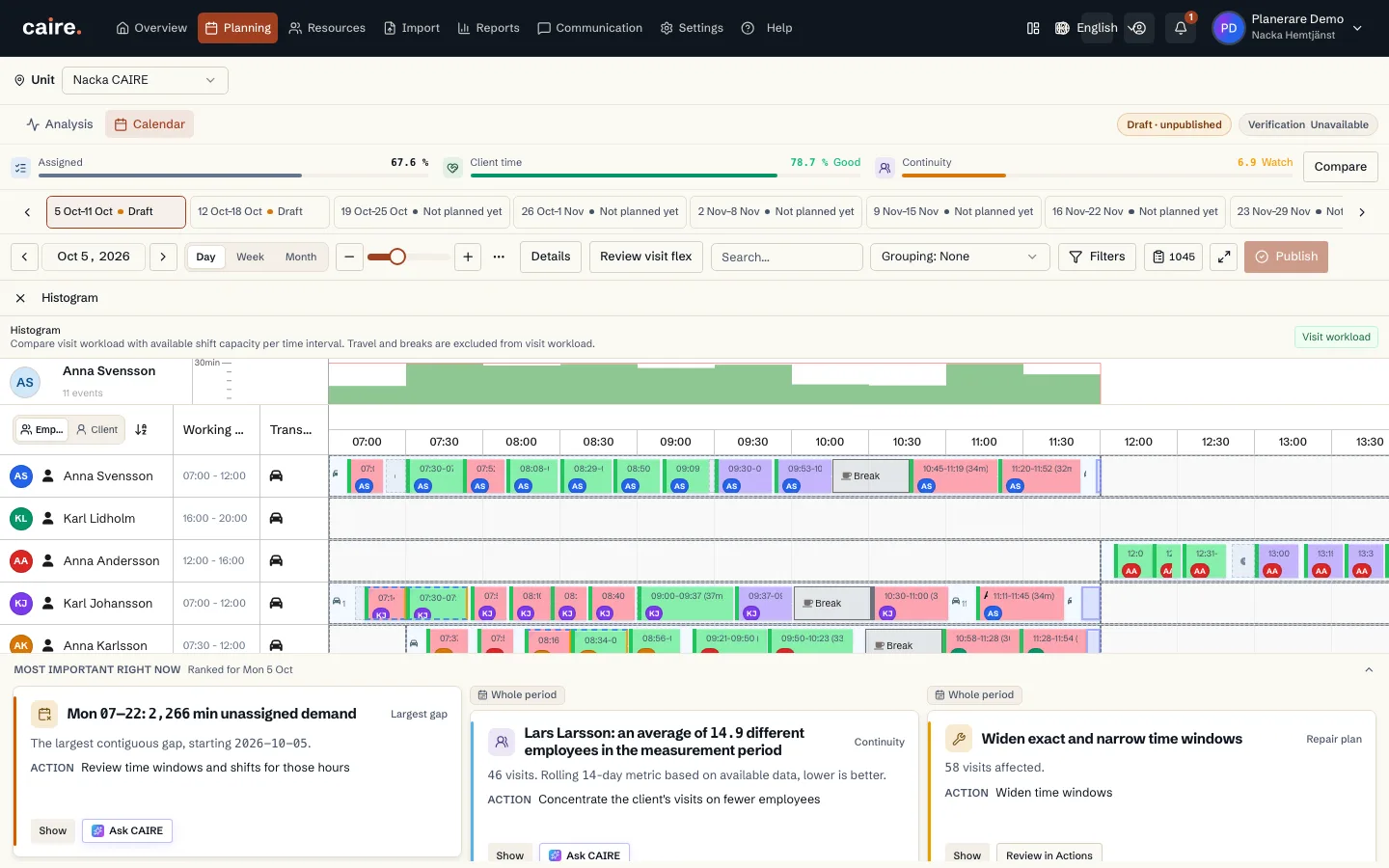Screen dimensions: 1389x868
Task: Zoom out timeline with minus button
Action: coord(349,257)
